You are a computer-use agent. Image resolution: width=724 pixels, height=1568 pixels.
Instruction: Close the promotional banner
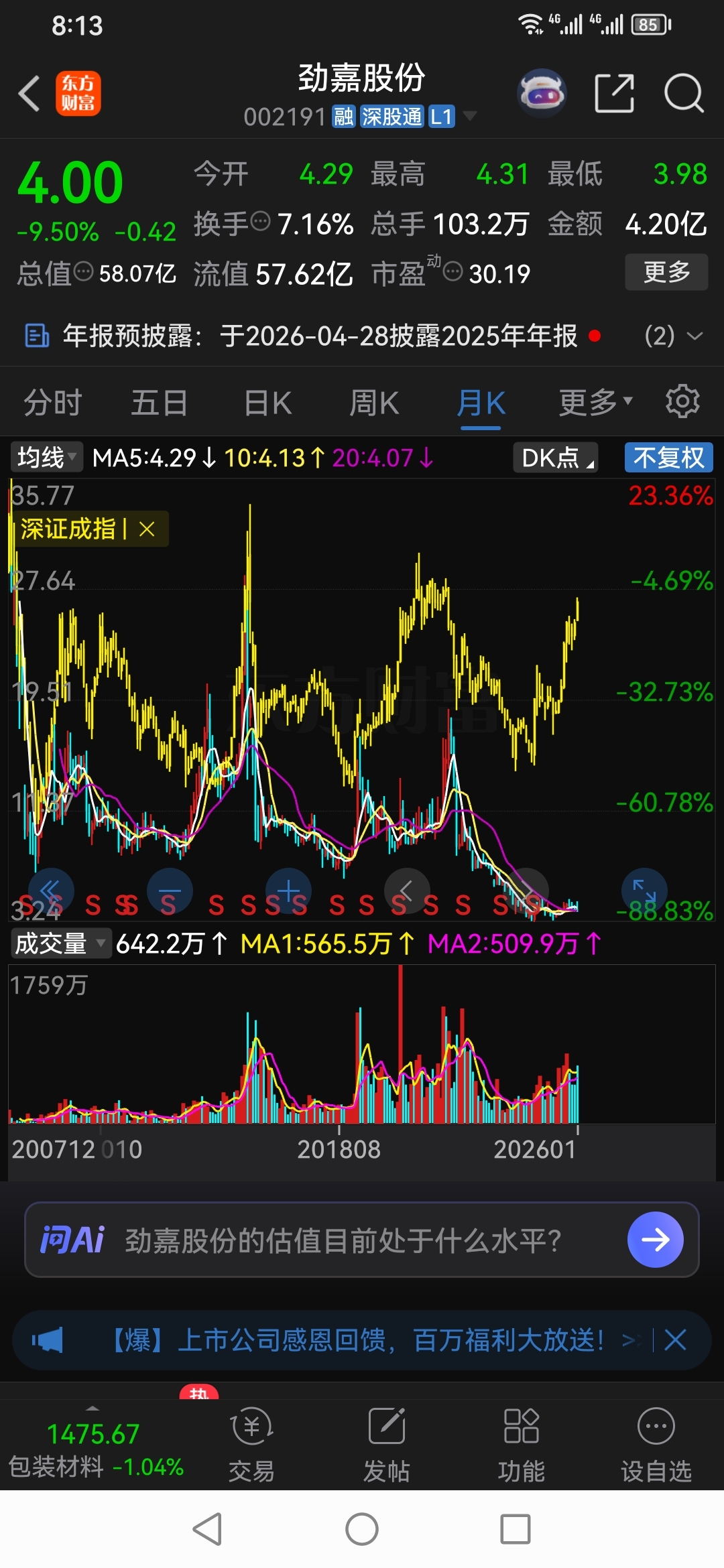click(675, 1340)
